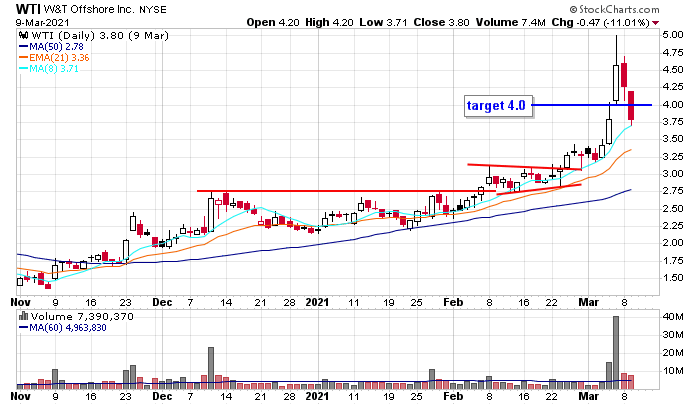Click the WTI (Daily) 3.80 legend label
Screen dimensions: 700x405
click(x=100, y=35)
